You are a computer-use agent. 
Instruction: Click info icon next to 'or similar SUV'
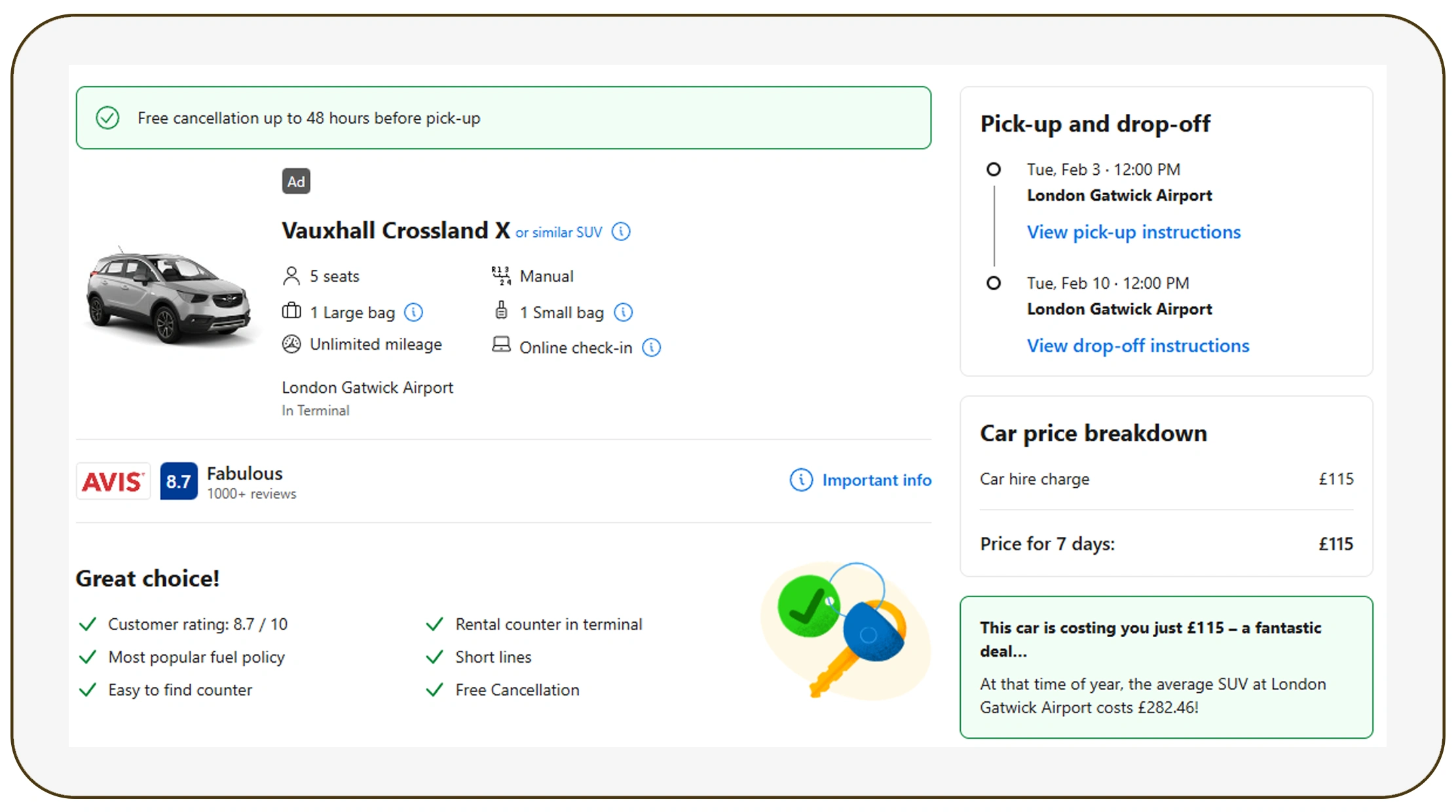621,232
